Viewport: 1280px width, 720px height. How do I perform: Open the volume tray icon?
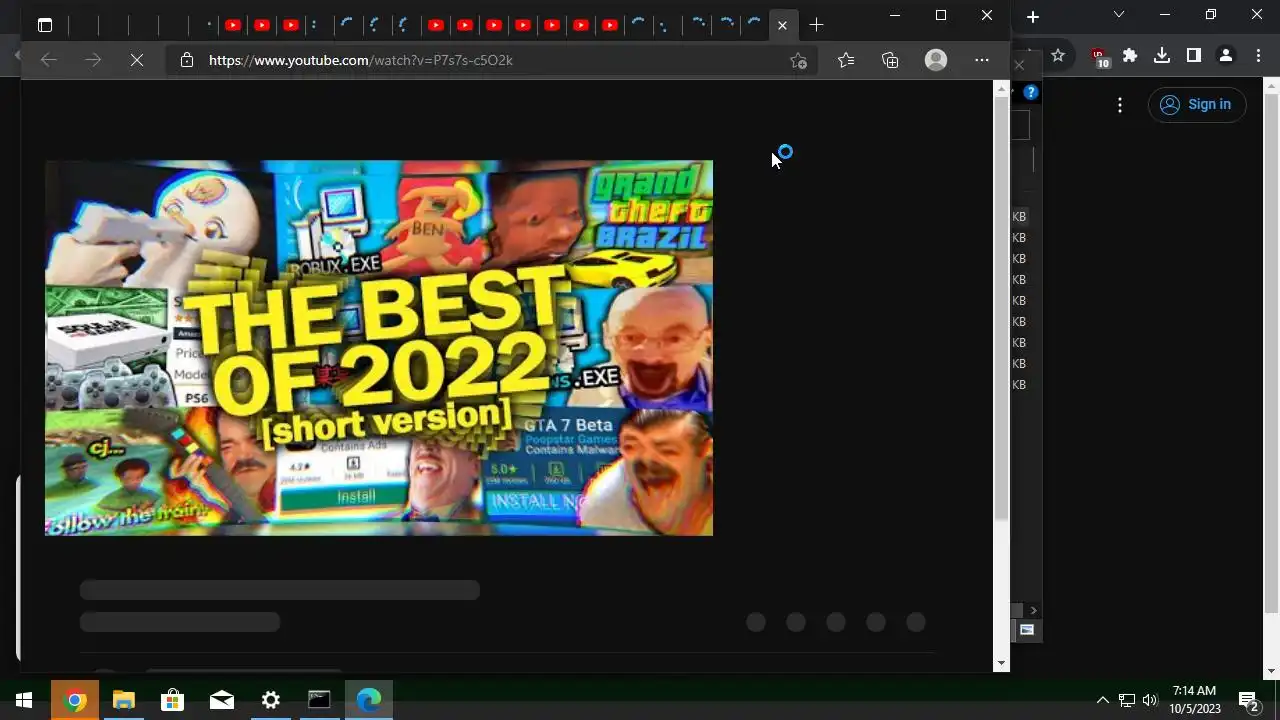click(x=1150, y=700)
